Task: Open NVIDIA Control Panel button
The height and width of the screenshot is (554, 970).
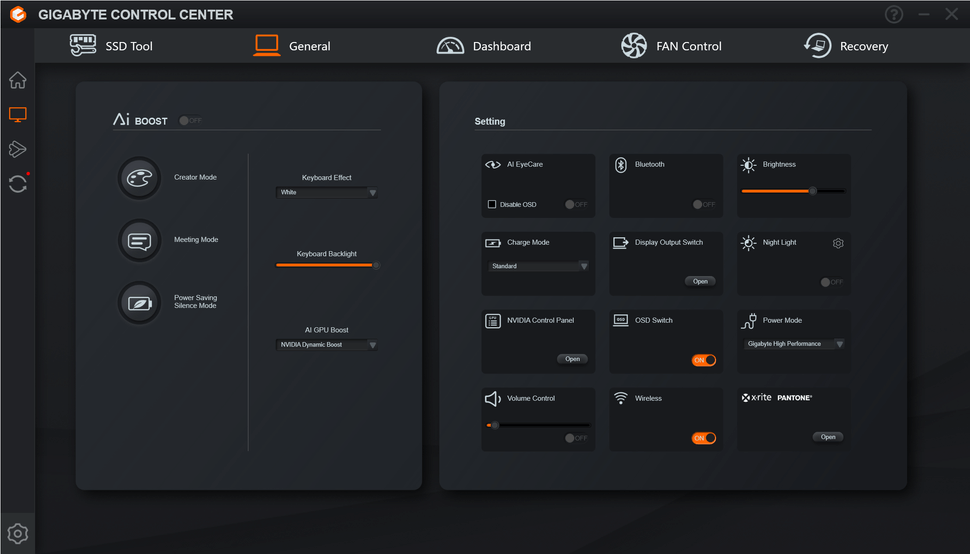Action: pyautogui.click(x=572, y=359)
